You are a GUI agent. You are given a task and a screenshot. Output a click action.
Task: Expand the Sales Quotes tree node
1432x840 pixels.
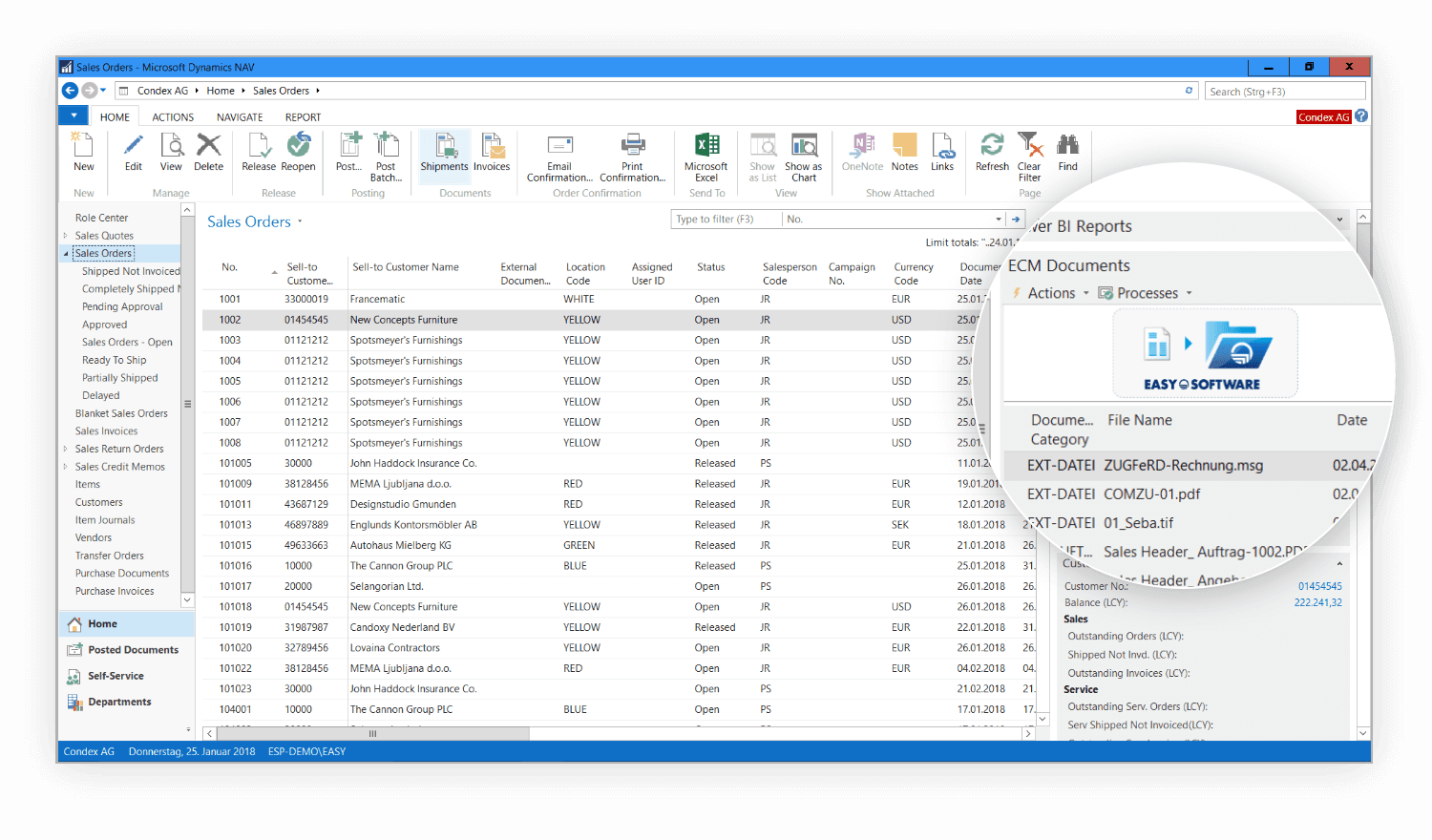[x=66, y=236]
